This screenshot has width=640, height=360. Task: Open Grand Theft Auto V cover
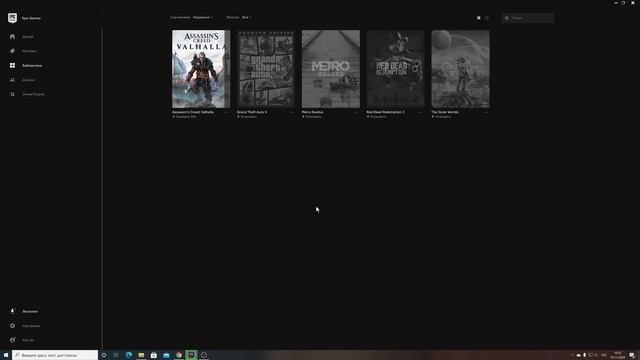pos(266,69)
